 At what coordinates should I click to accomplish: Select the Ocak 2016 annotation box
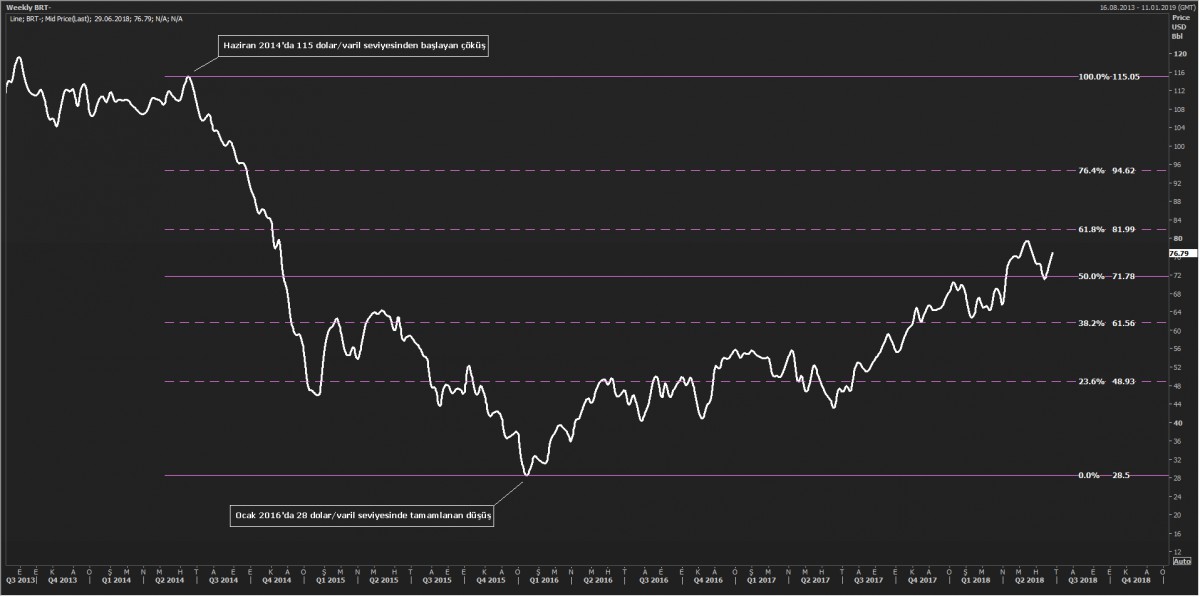(362, 516)
